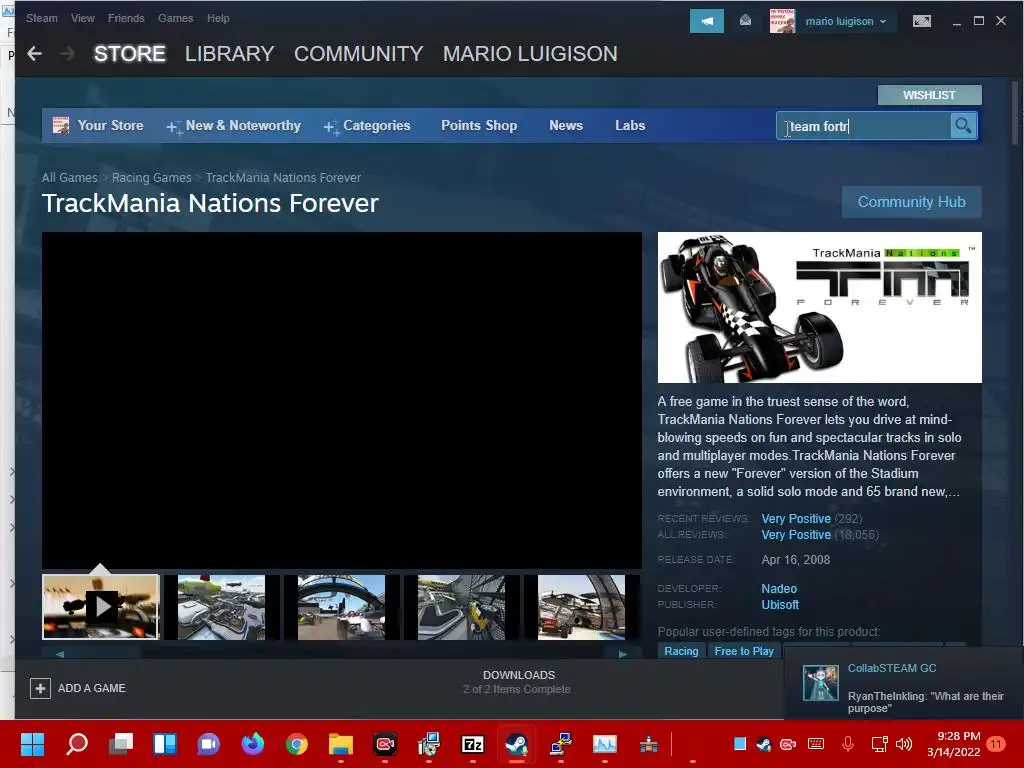Open the Widgets taskbar icon
The width and height of the screenshot is (1024, 768).
(165, 744)
